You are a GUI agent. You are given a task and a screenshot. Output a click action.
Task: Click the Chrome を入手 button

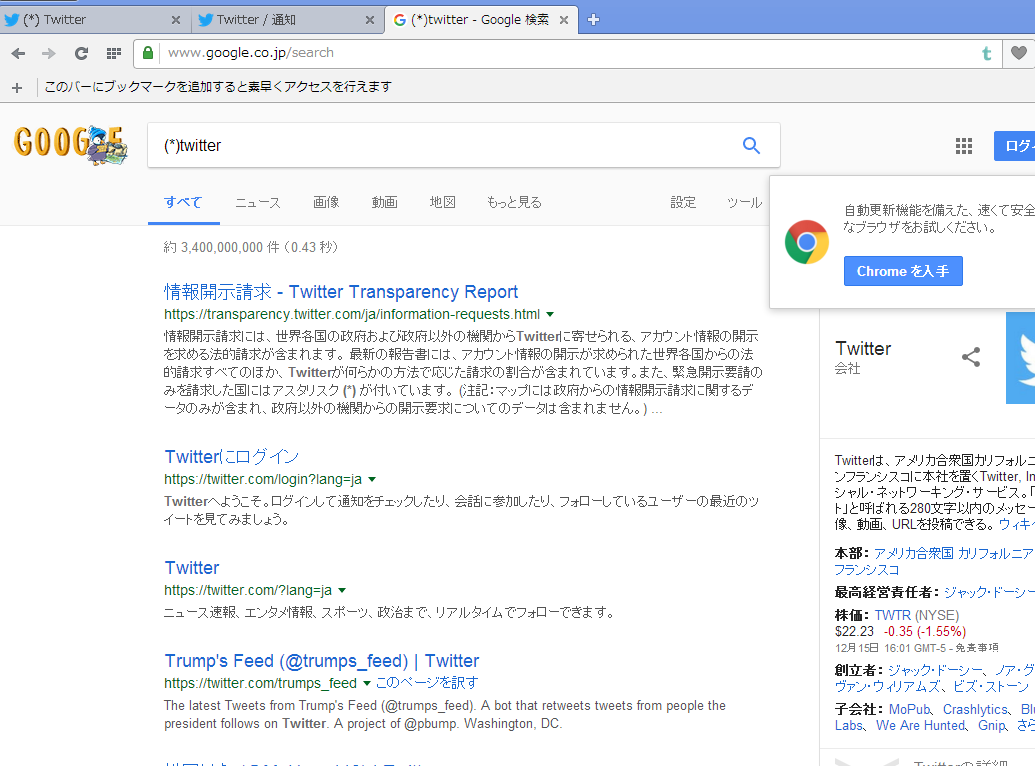tap(903, 271)
